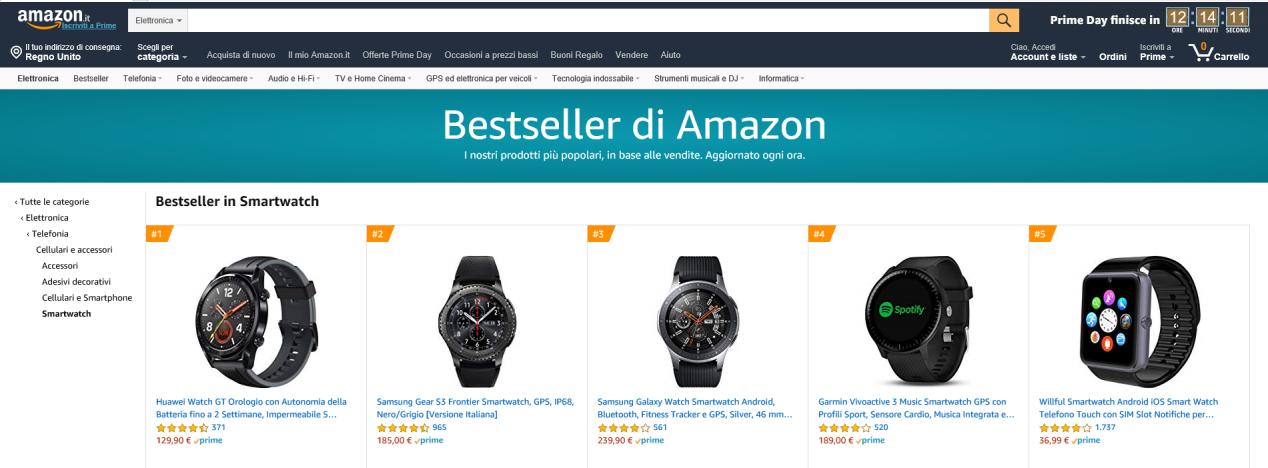This screenshot has width=1268, height=468.
Task: Click the Ordini link
Action: (1113, 56)
